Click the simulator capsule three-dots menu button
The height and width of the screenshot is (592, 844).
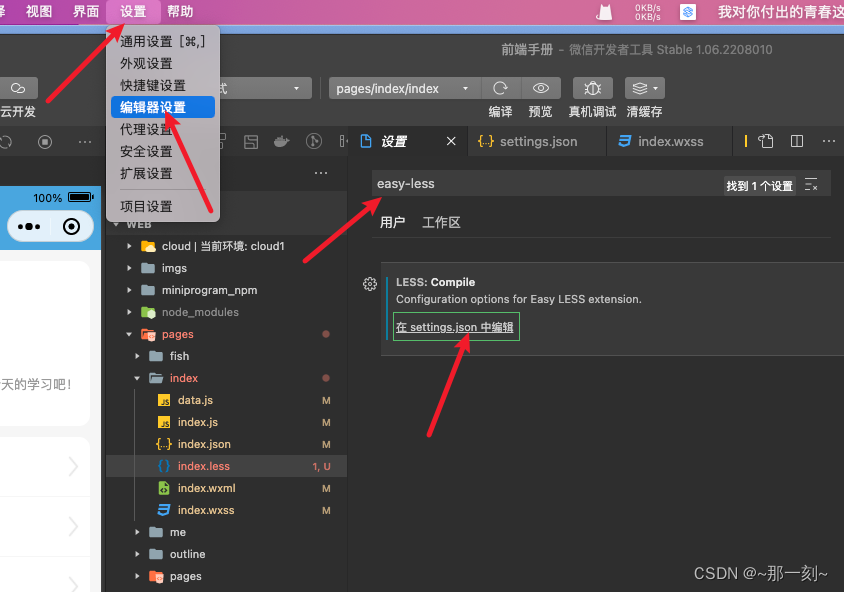[x=29, y=227]
